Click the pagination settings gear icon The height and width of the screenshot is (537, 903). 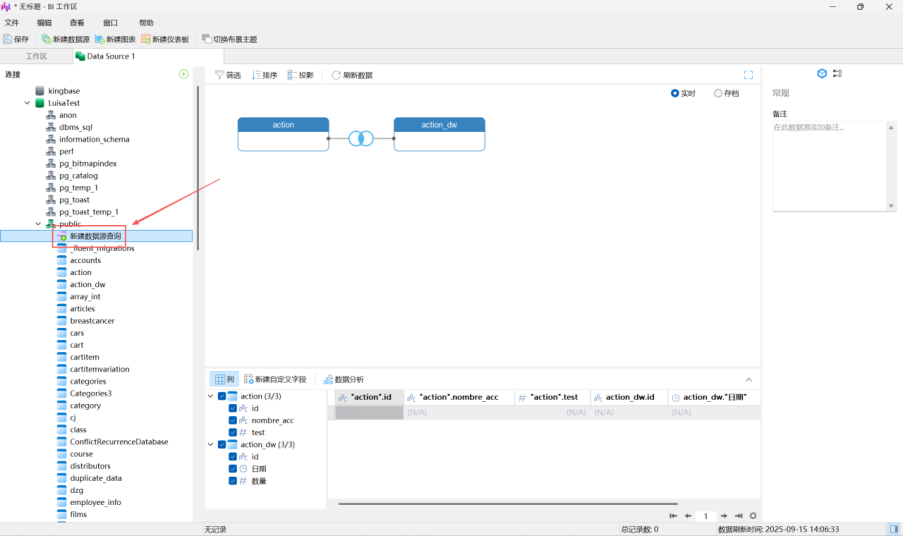pos(753,516)
